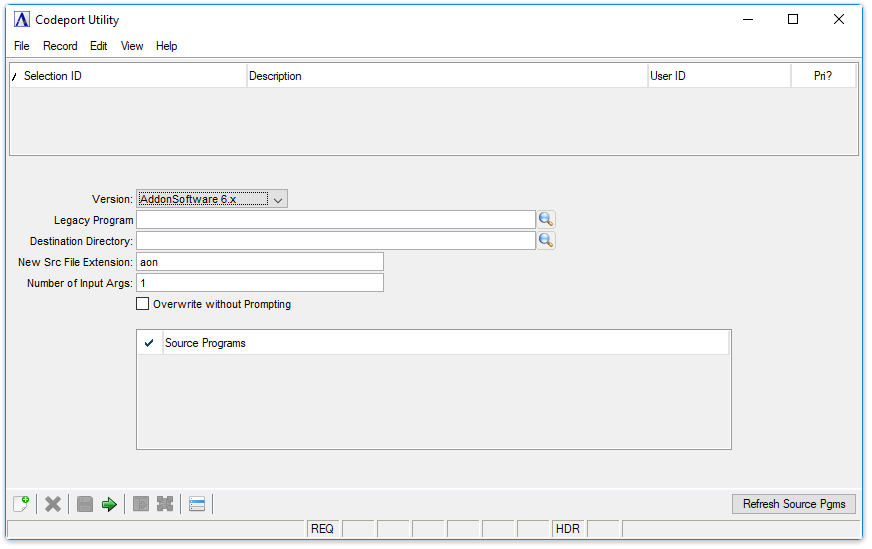Click the REQ status bar indicator
The width and height of the screenshot is (872, 549).
click(x=323, y=529)
